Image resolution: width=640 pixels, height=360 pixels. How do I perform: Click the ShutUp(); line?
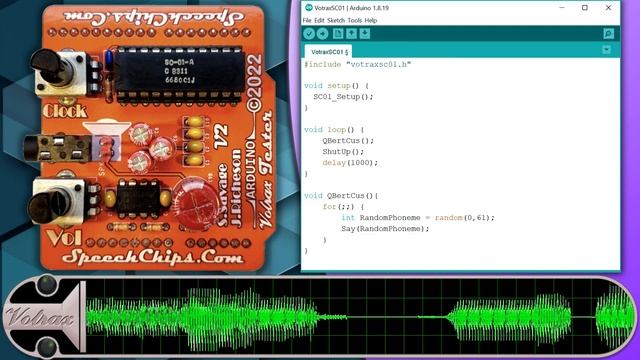(x=343, y=152)
